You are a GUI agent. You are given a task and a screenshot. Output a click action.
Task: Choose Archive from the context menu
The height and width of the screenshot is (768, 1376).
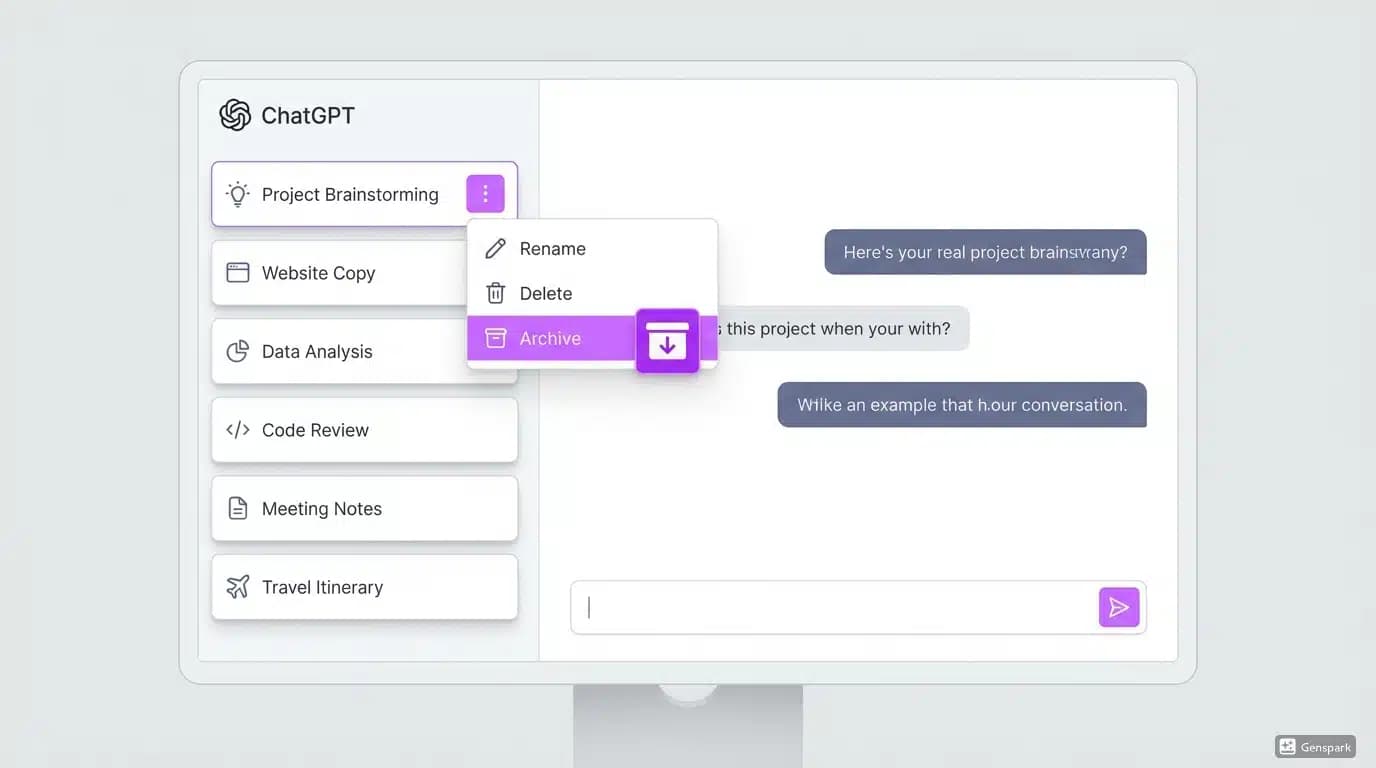[x=551, y=338]
